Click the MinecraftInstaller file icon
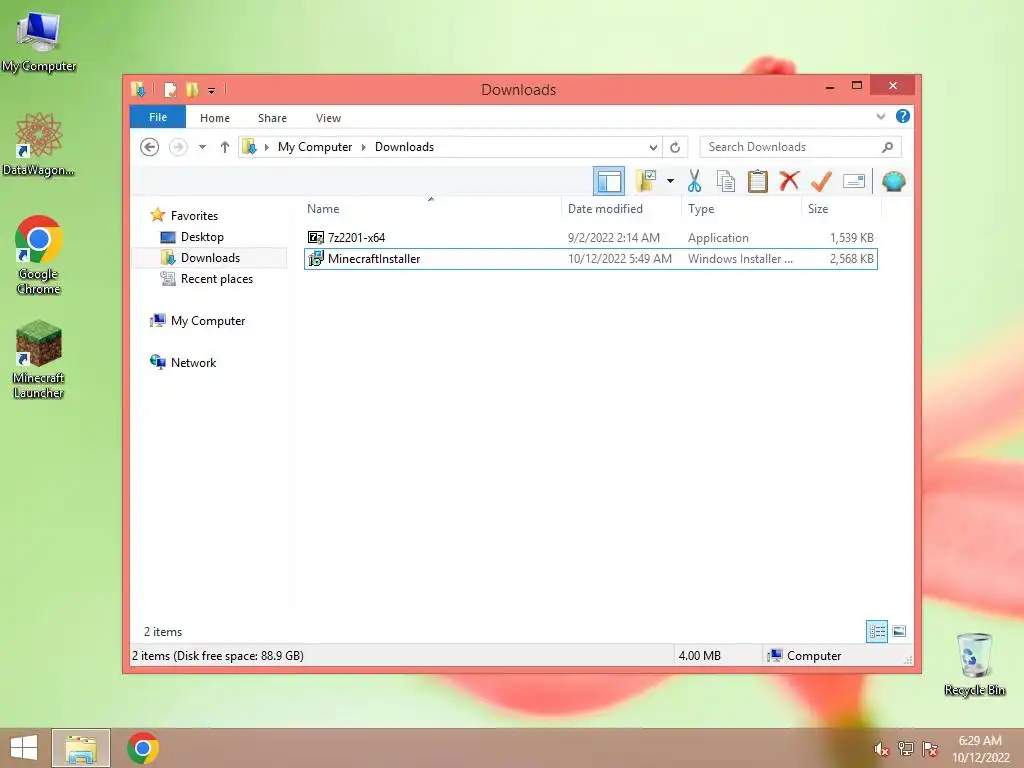The image size is (1024, 768). [315, 259]
